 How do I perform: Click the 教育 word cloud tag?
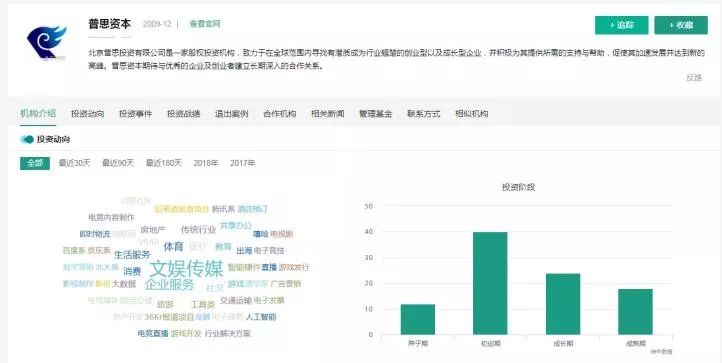[223, 246]
